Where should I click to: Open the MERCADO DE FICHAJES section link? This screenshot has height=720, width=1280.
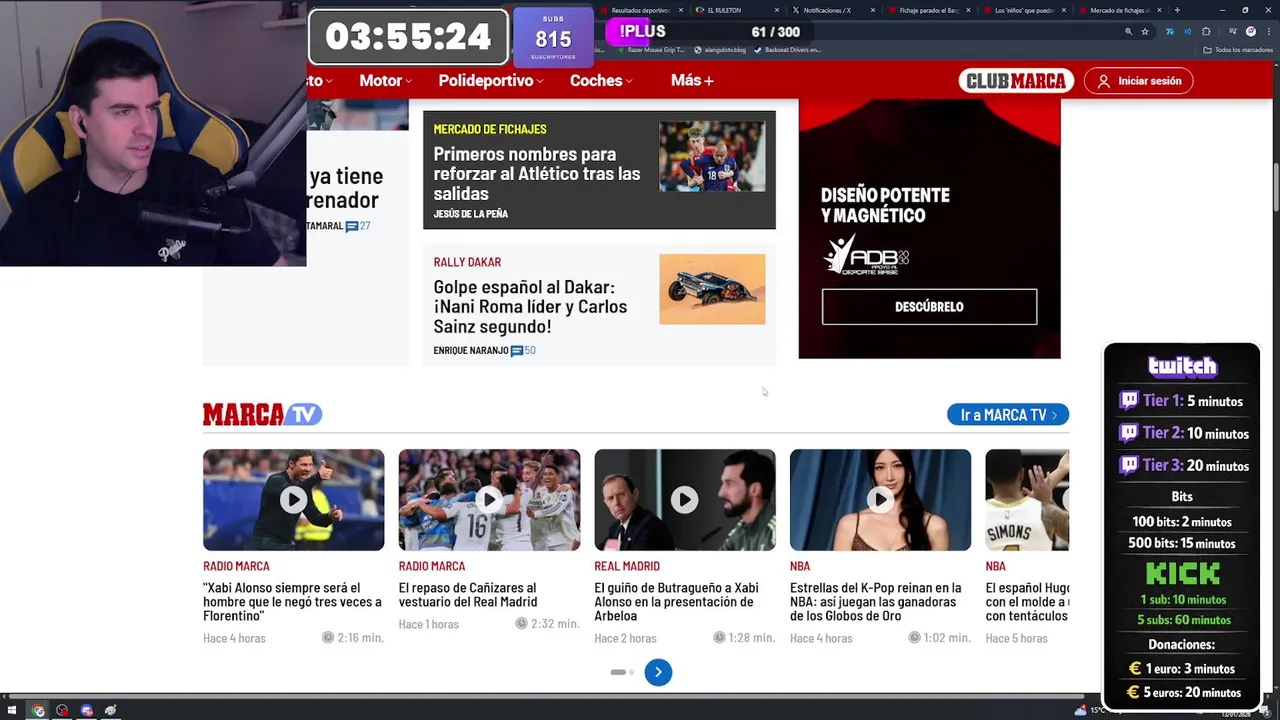click(490, 129)
